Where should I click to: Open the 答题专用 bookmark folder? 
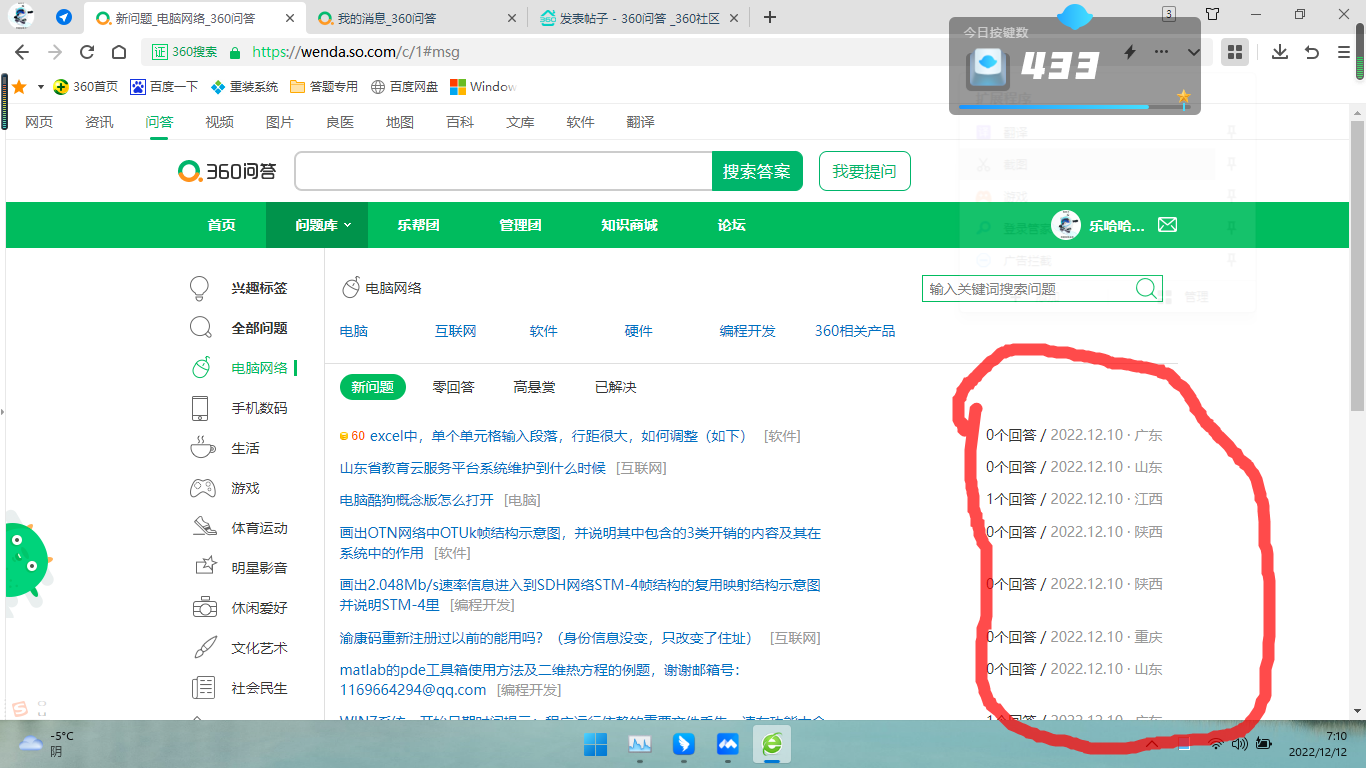[x=324, y=87]
